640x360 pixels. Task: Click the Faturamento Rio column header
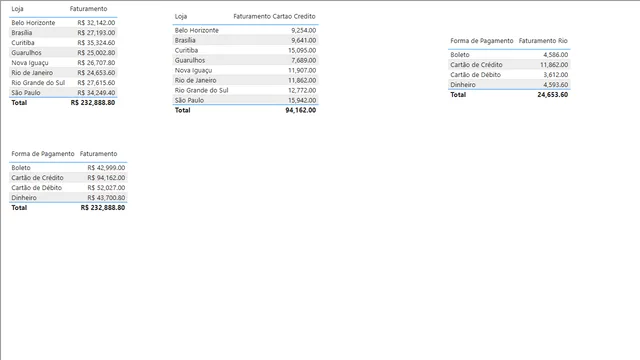[x=543, y=41]
